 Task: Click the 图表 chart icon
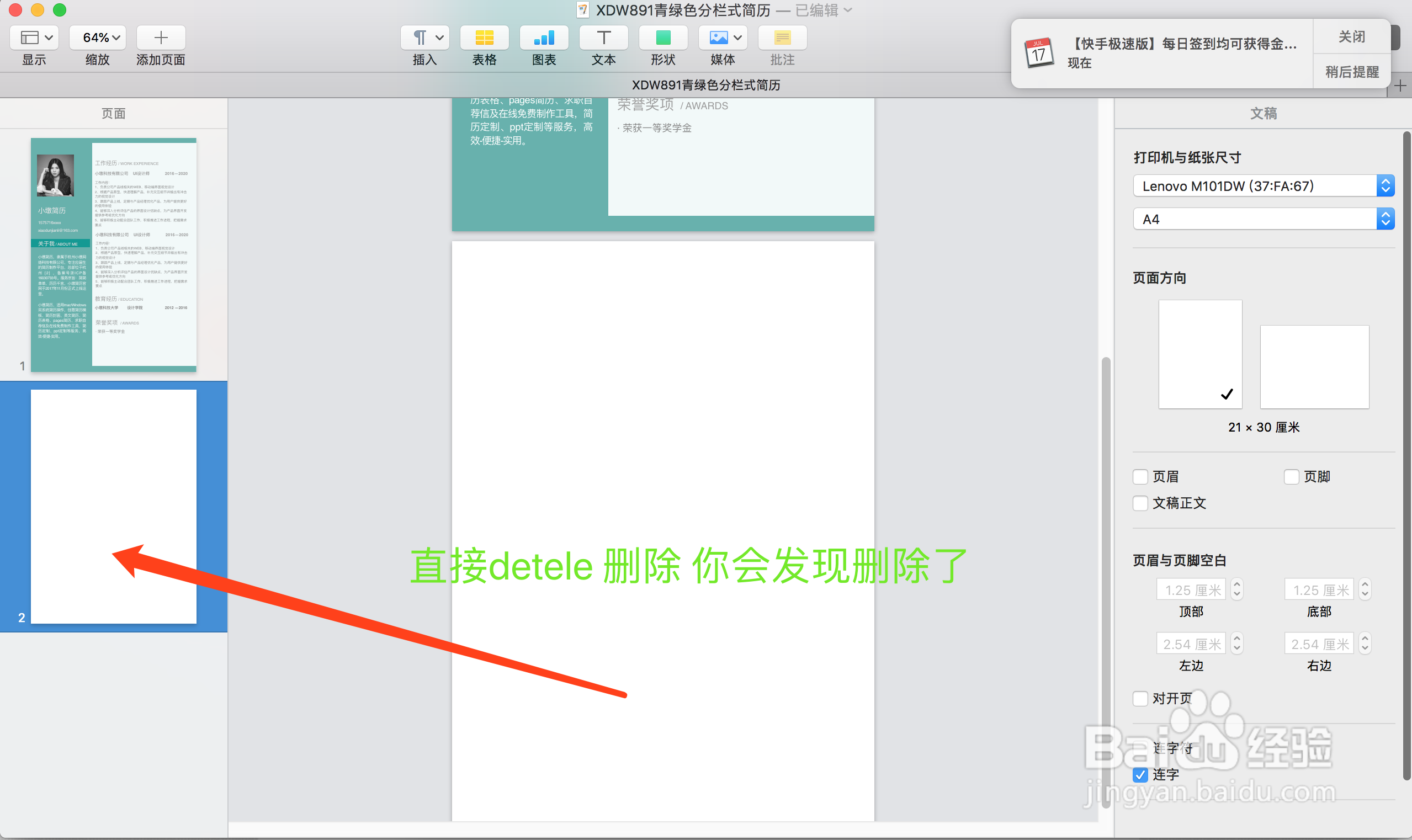(544, 38)
